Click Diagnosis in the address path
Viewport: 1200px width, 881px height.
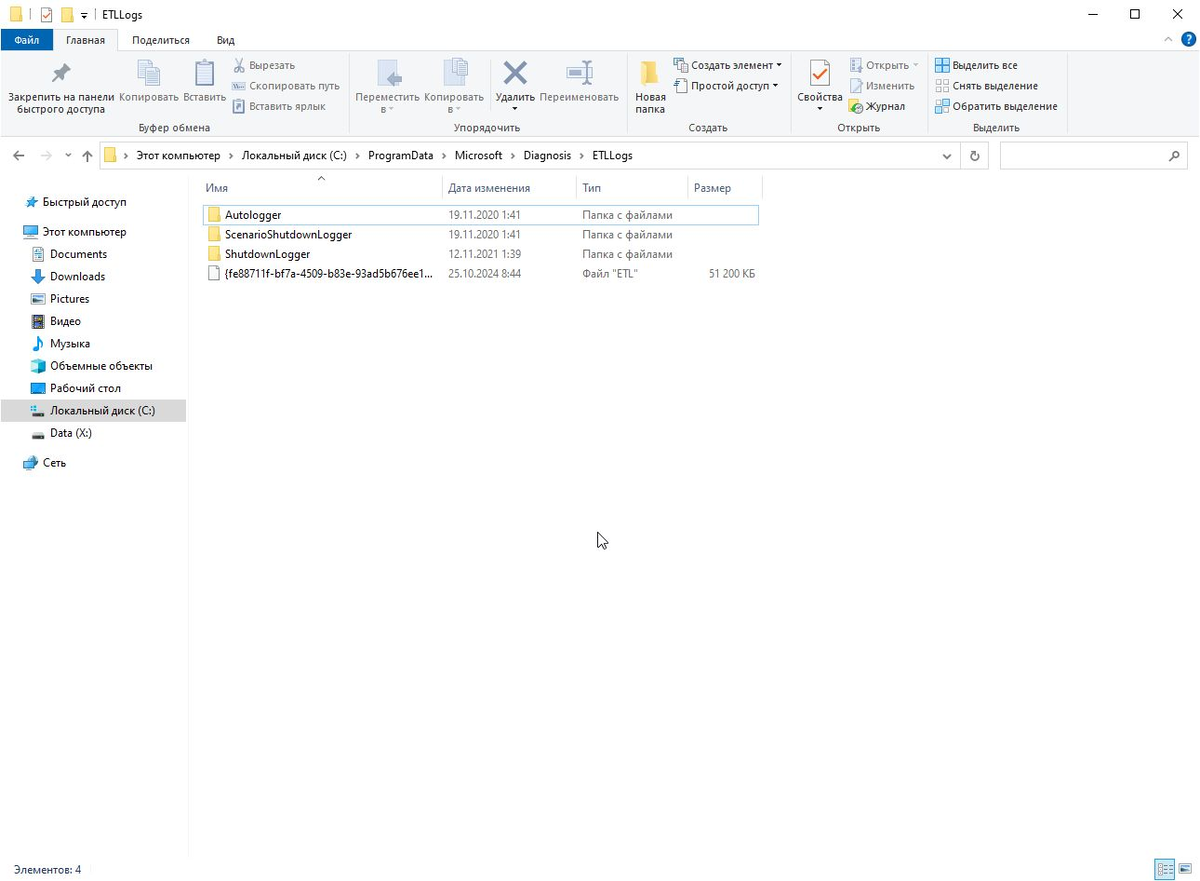pyautogui.click(x=547, y=156)
